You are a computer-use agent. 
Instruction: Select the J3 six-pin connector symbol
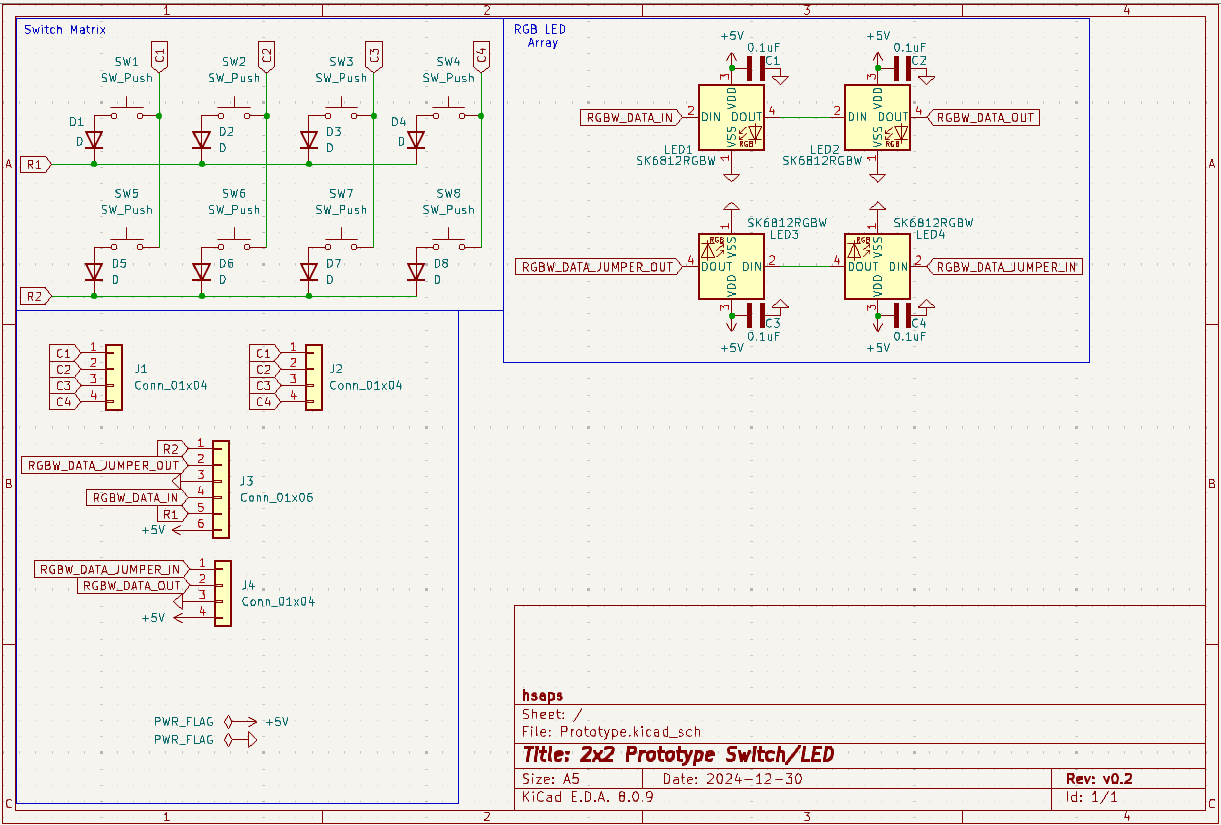221,489
